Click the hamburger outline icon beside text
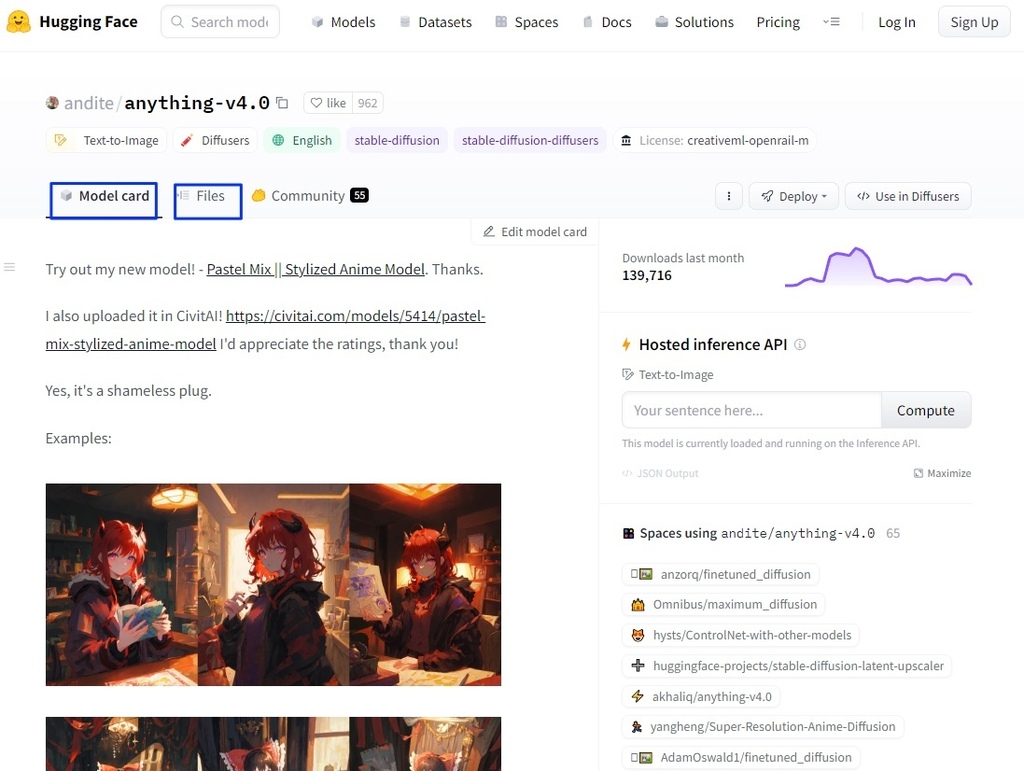This screenshot has width=1024, height=771. [9, 267]
